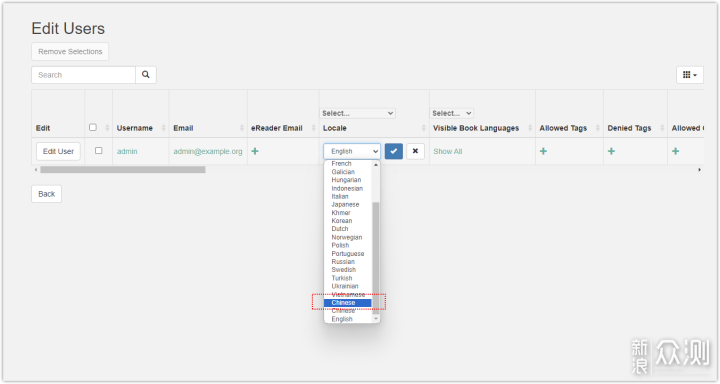This screenshot has height=384, width=720.
Task: Click the Back button
Action: coord(46,194)
